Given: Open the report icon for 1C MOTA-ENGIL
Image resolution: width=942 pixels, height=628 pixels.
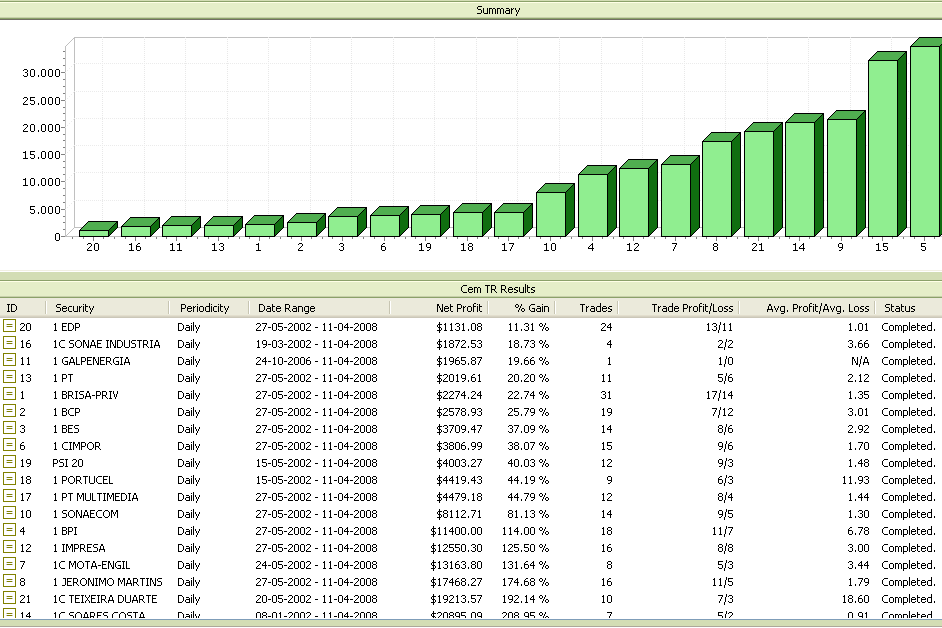Looking at the screenshot, I should coord(10,564).
